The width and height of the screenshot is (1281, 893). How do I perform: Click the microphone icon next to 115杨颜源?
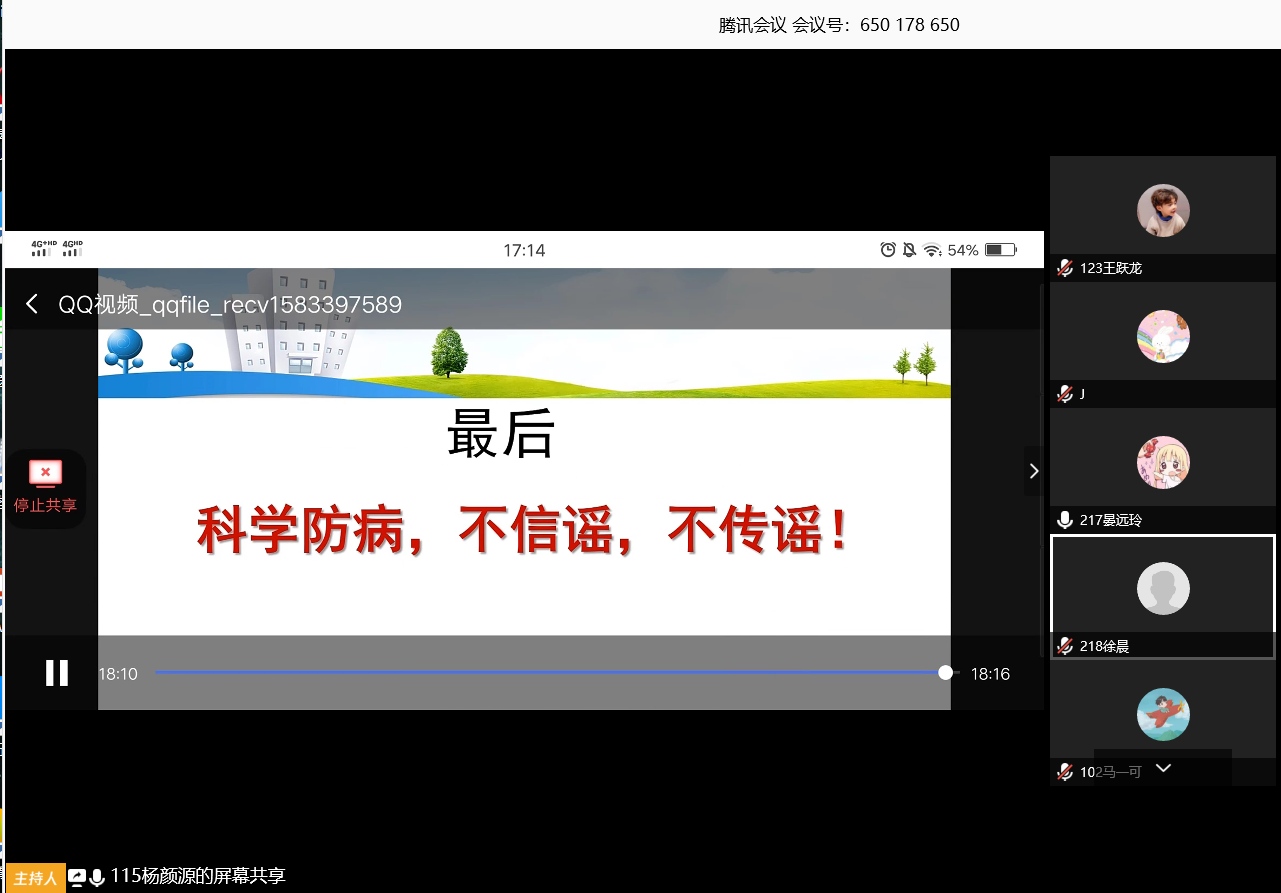tap(97, 877)
